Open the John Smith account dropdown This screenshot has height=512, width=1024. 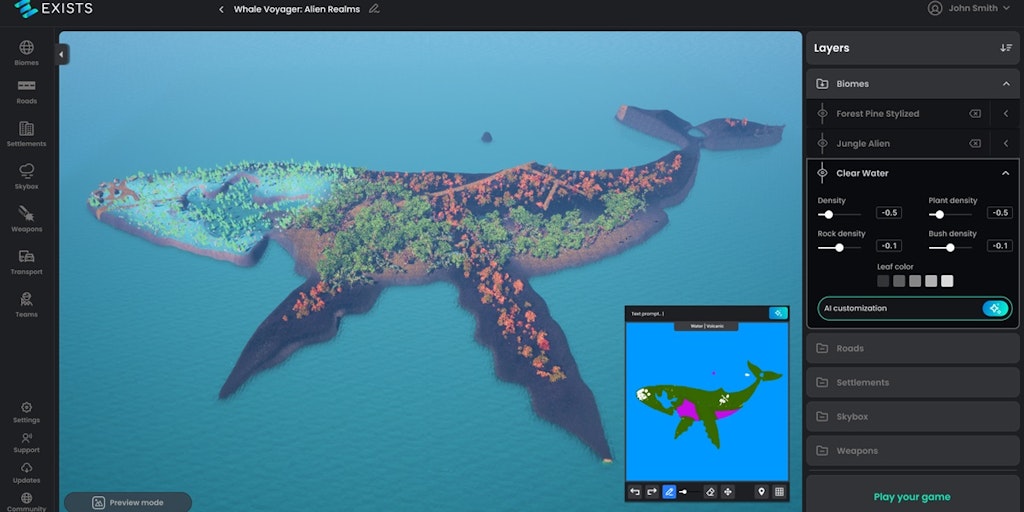[969, 8]
